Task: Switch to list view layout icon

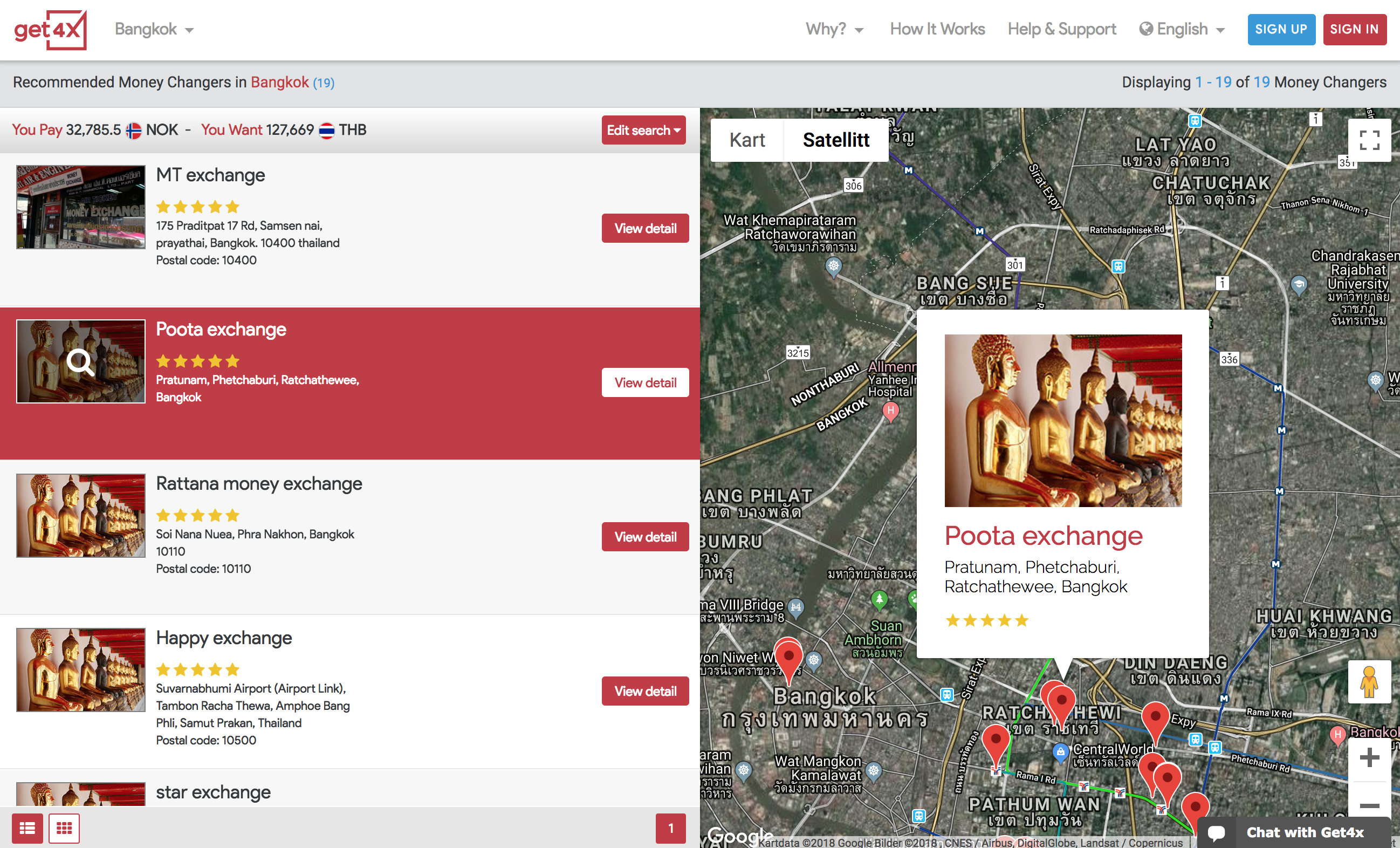Action: point(28,828)
